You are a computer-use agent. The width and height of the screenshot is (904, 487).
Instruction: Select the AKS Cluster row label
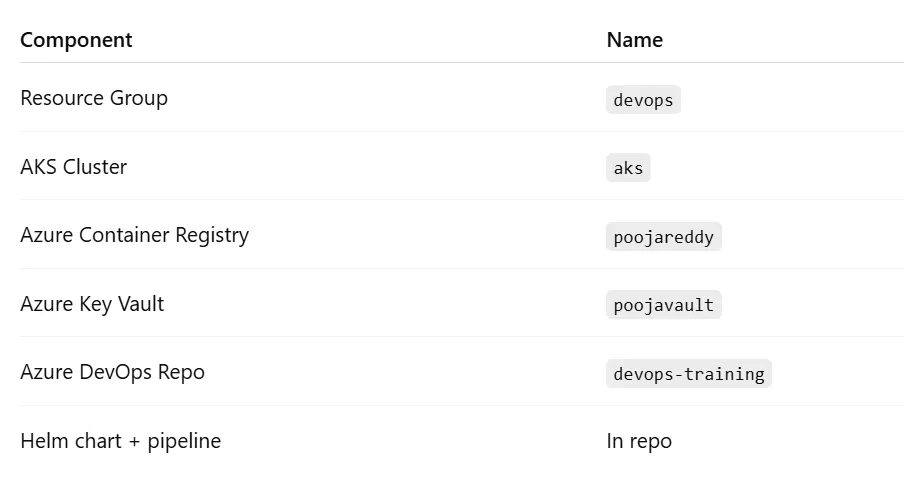point(73,167)
